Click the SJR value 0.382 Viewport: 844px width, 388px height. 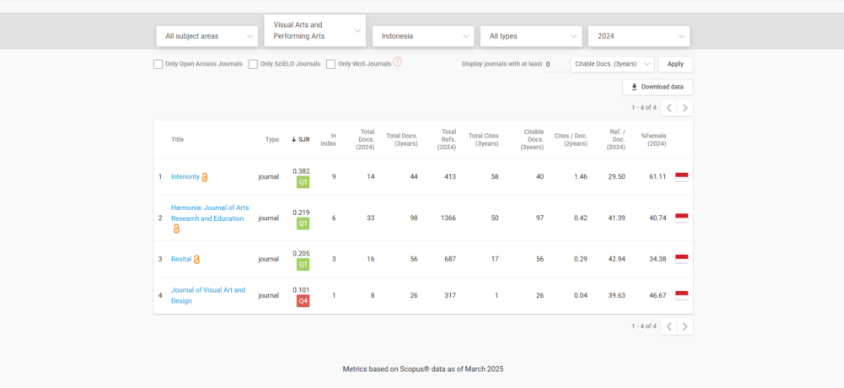pos(301,171)
